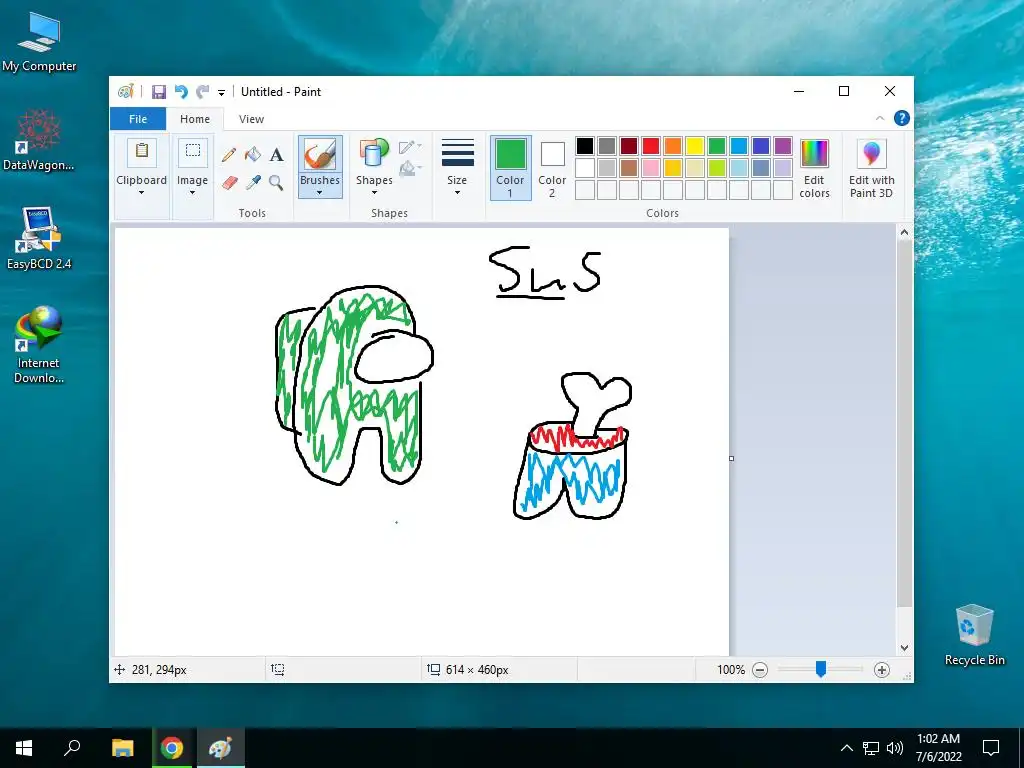
Task: Click the zoom slider thumb
Action: (x=821, y=669)
